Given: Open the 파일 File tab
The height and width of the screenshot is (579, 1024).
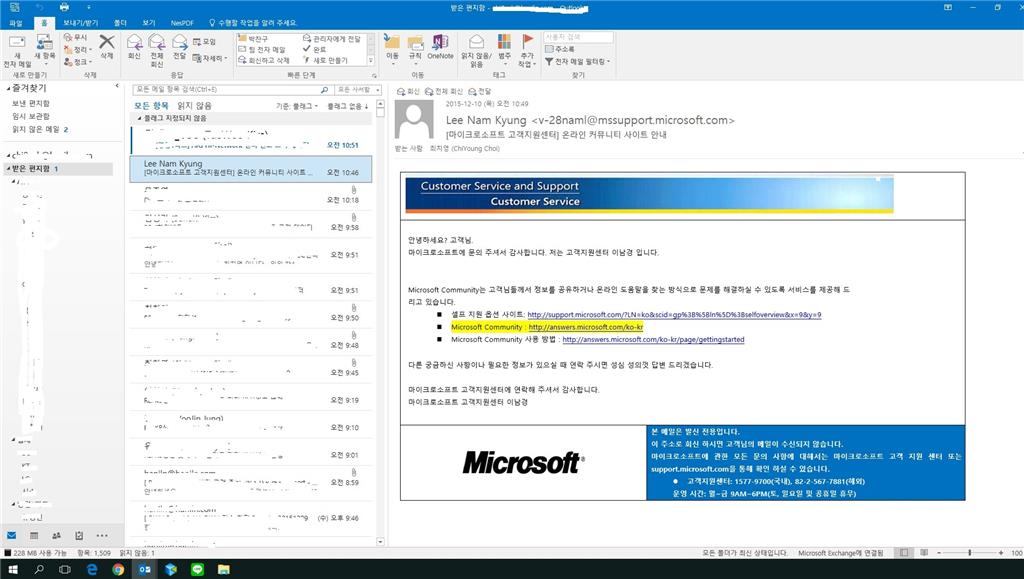Looking at the screenshot, I should click(16, 23).
